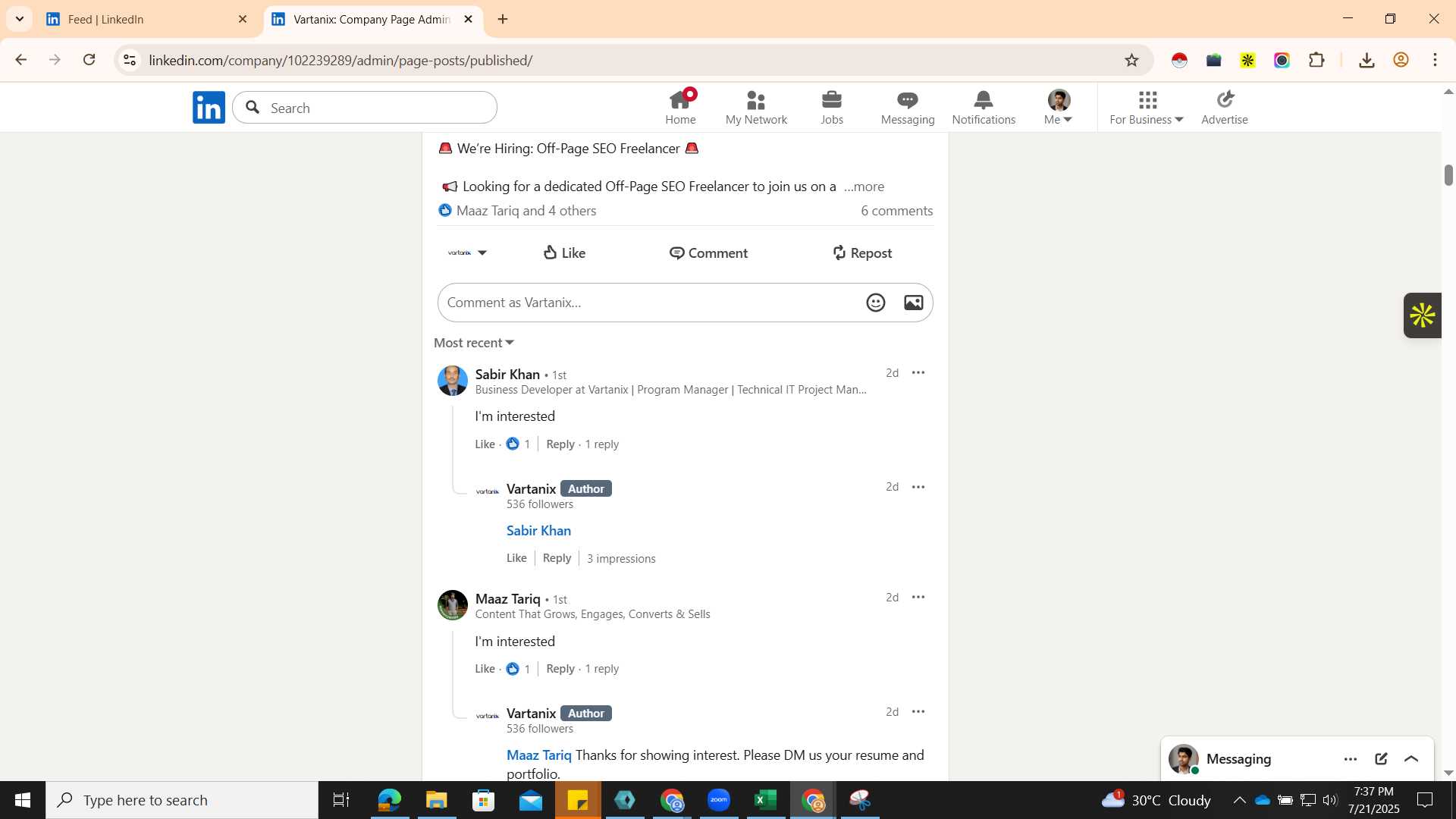Add a photo to the comment

pos(914,303)
